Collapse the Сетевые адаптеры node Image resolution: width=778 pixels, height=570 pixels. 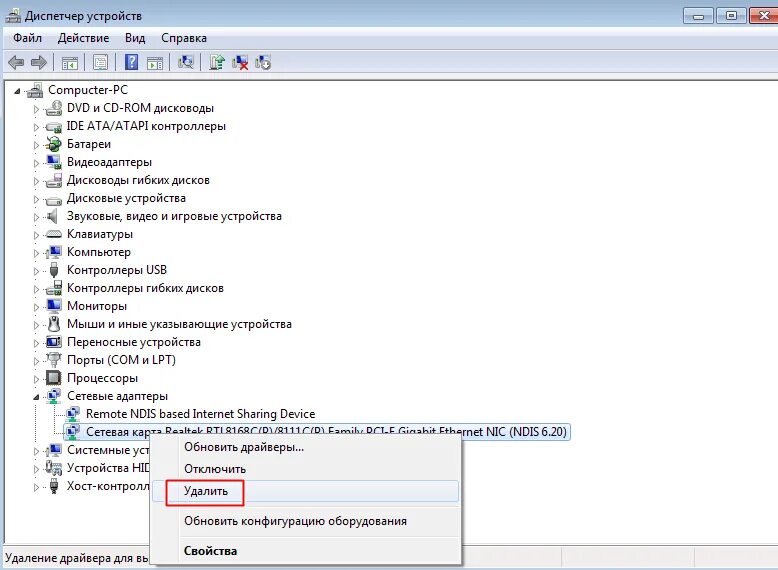point(36,397)
